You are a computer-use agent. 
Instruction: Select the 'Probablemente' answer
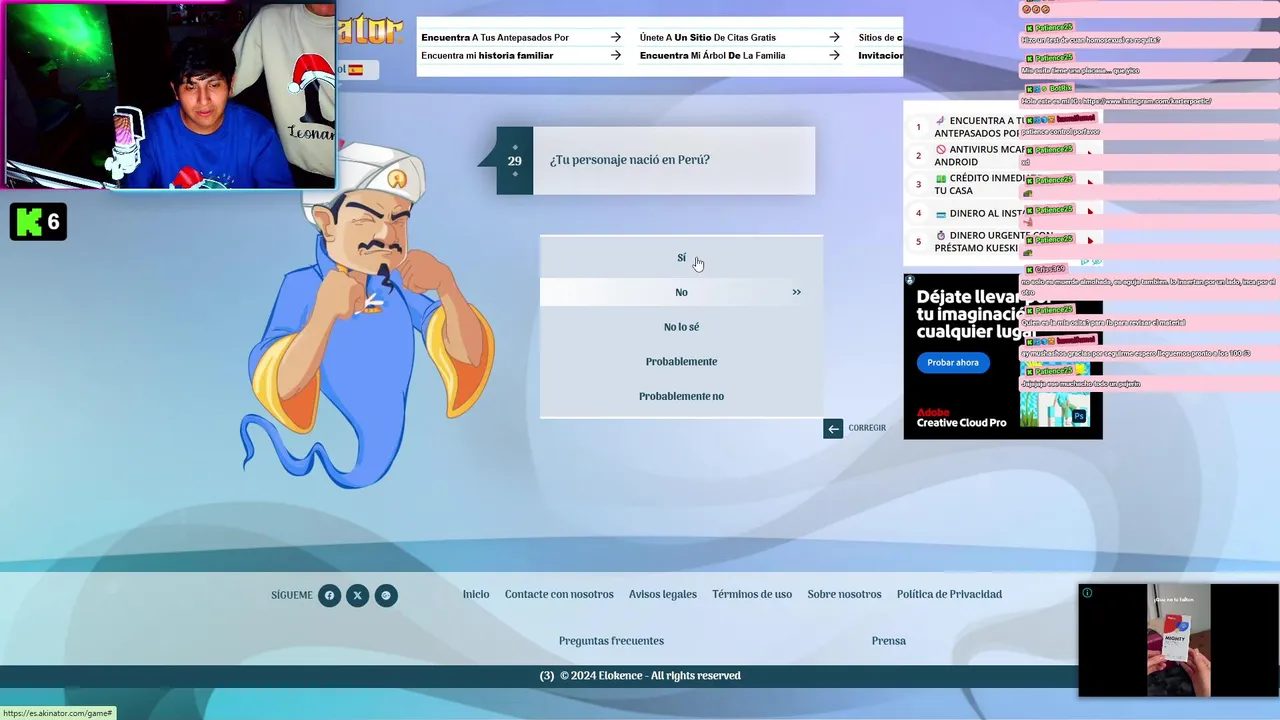[x=681, y=361]
